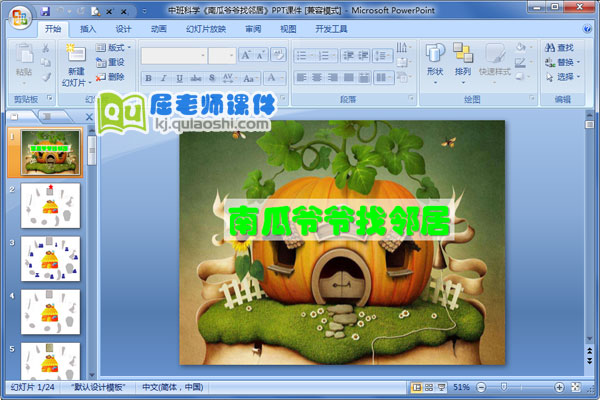Switch to the 插入 ribbon tab
600x400 pixels.
(x=88, y=29)
